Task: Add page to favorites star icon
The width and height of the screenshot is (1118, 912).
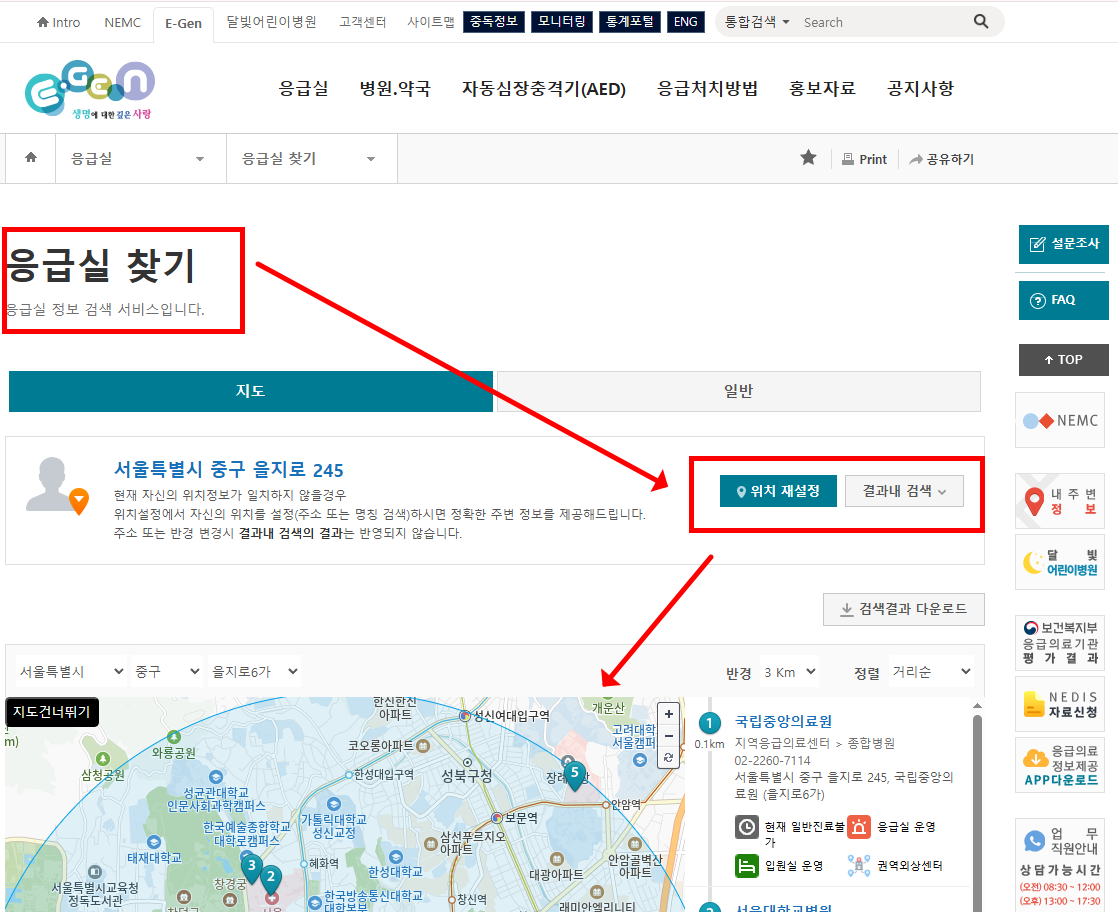Action: 808,158
